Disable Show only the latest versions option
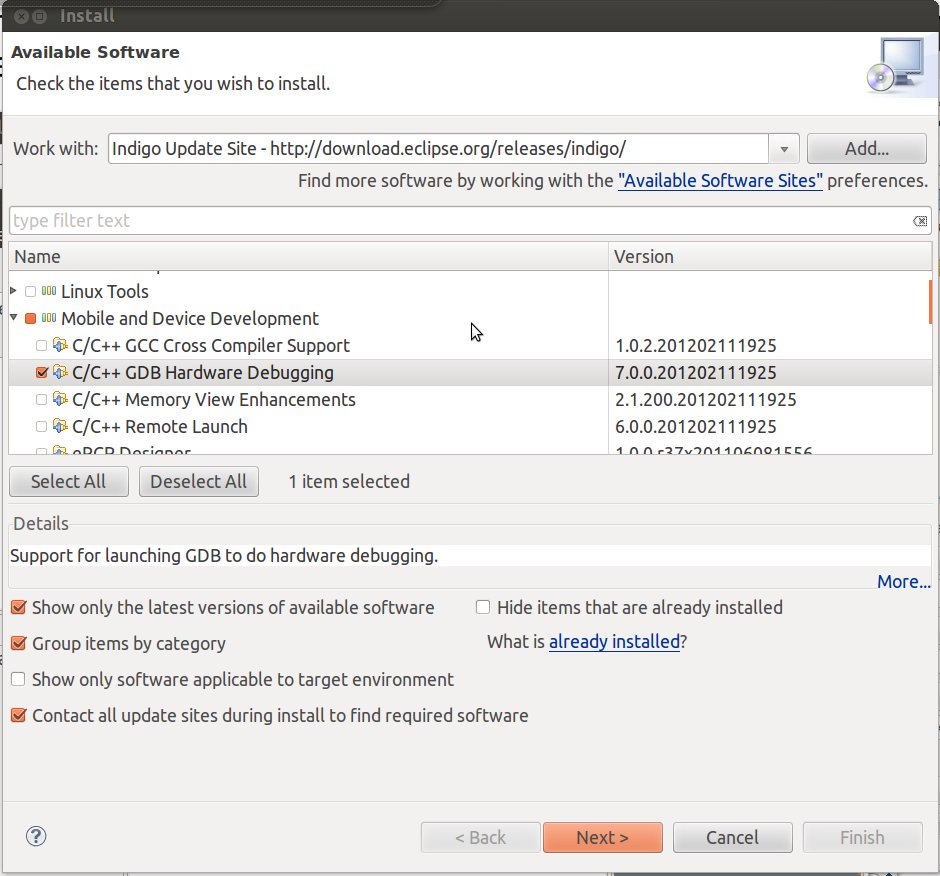940x876 pixels. 19,607
